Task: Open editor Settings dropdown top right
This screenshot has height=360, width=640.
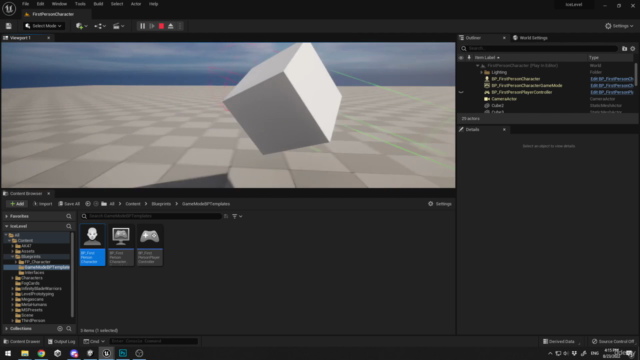Action: [x=619, y=26]
